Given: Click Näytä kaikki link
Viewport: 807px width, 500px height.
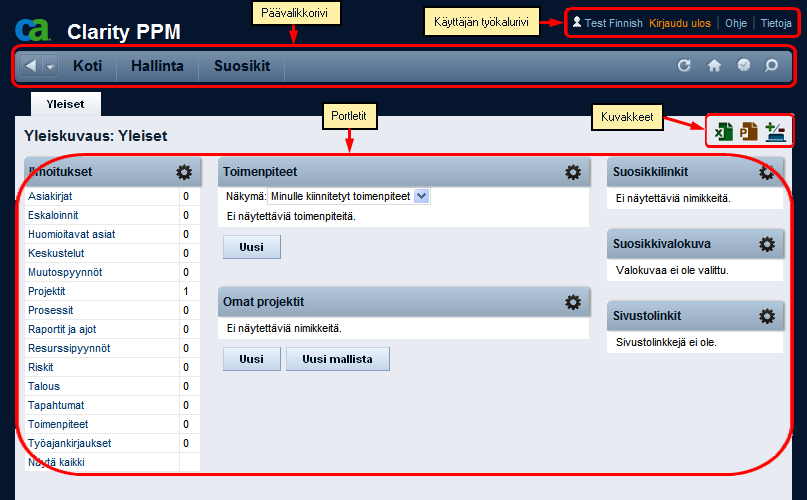Looking at the screenshot, I should [x=56, y=462].
